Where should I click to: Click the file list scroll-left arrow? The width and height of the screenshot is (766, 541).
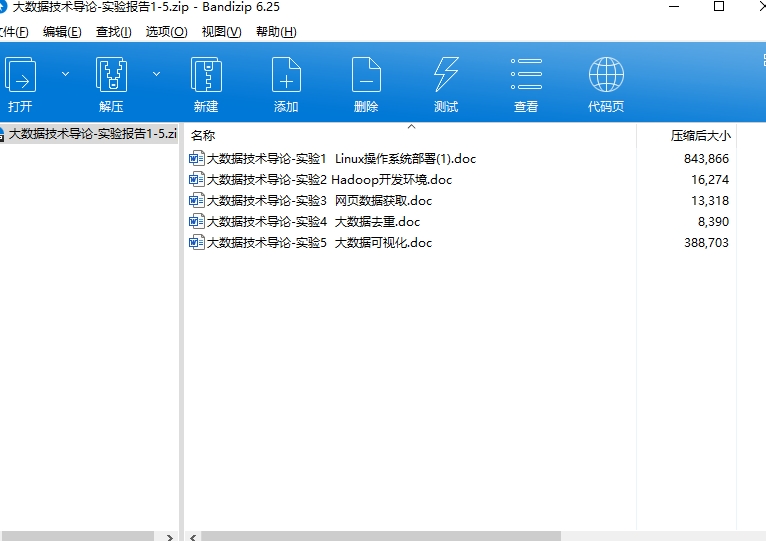pyautogui.click(x=193, y=537)
